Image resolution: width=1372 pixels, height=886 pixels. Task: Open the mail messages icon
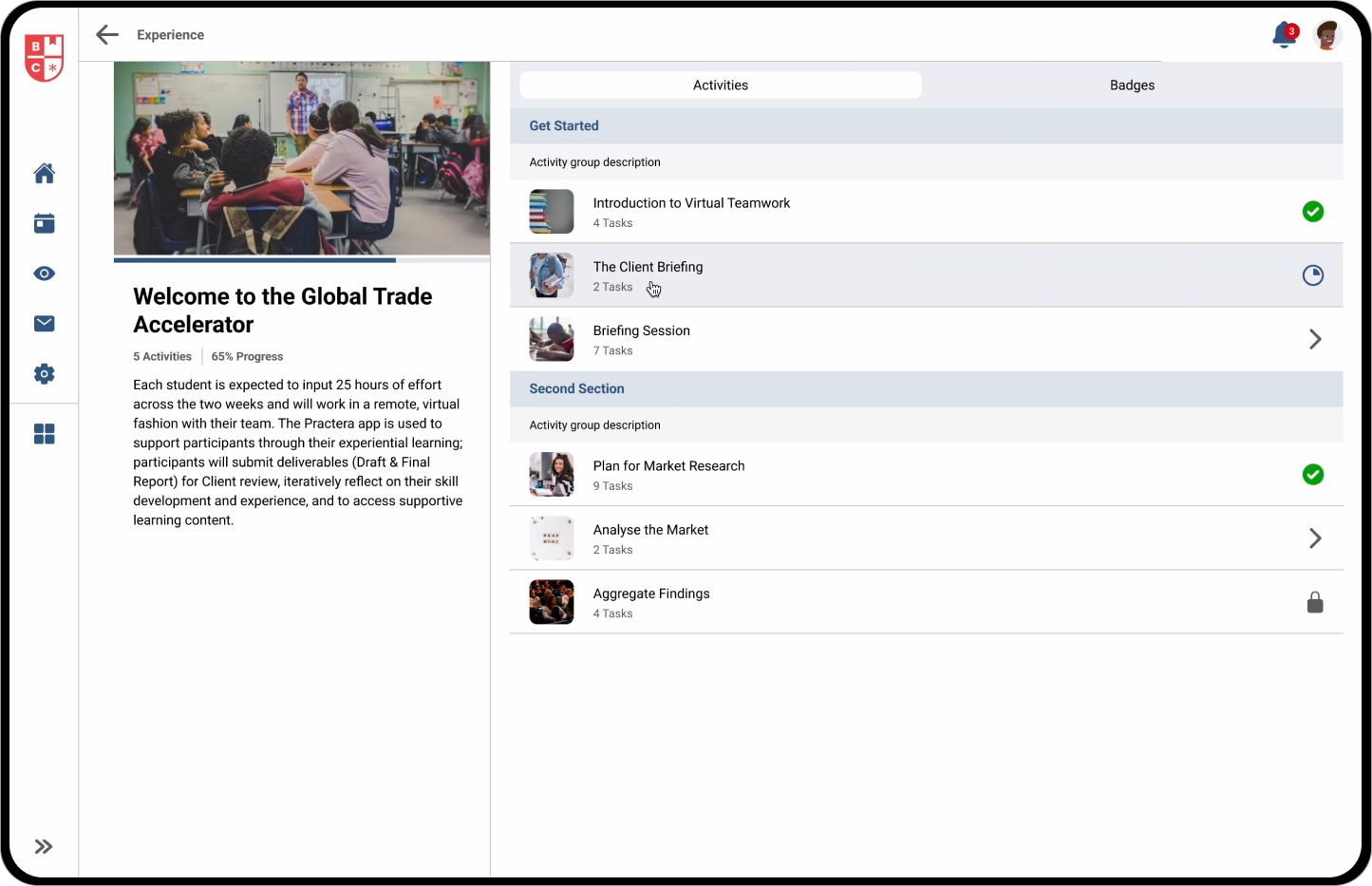[x=44, y=324]
